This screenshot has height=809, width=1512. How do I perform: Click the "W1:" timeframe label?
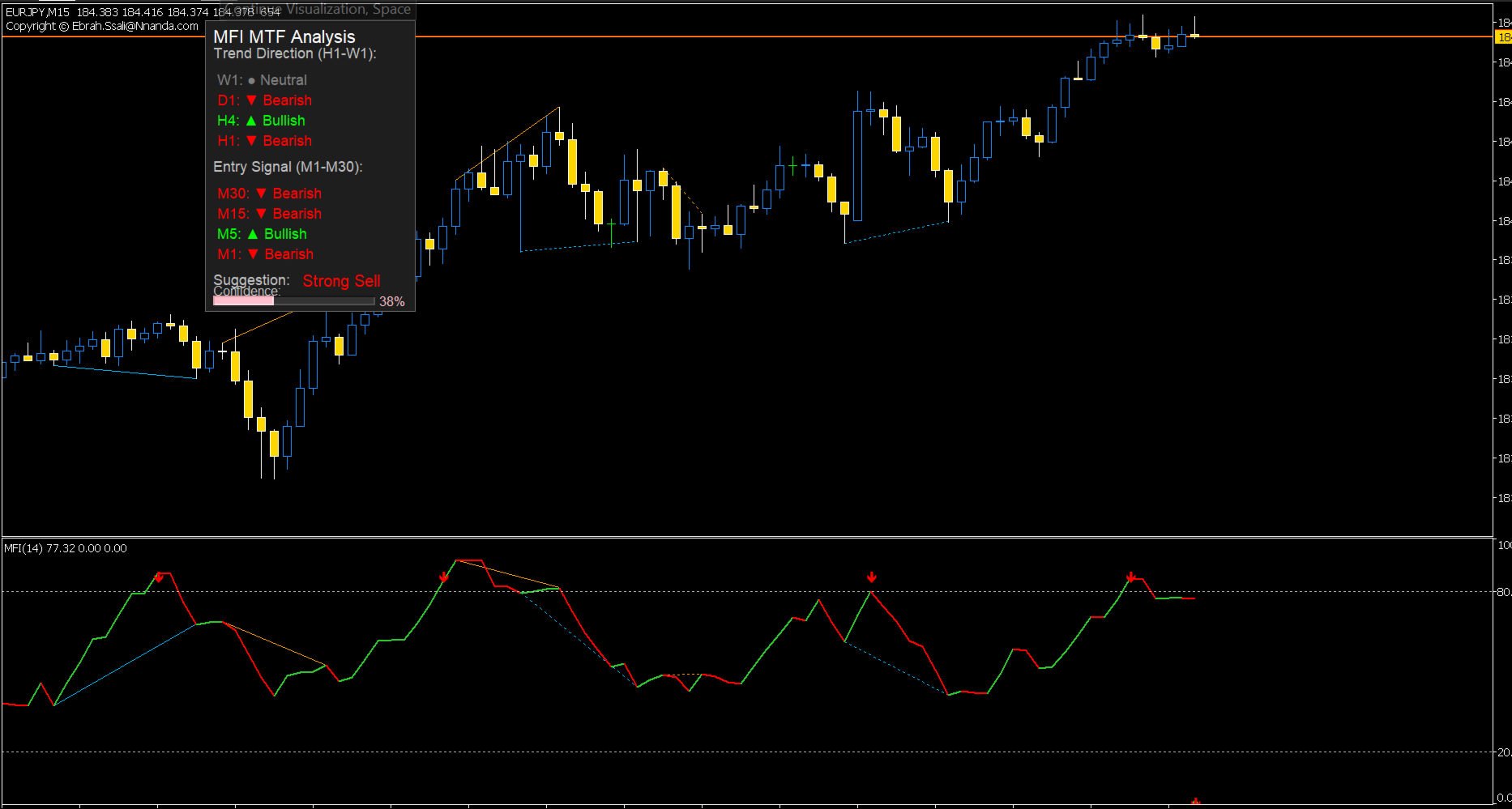(230, 80)
